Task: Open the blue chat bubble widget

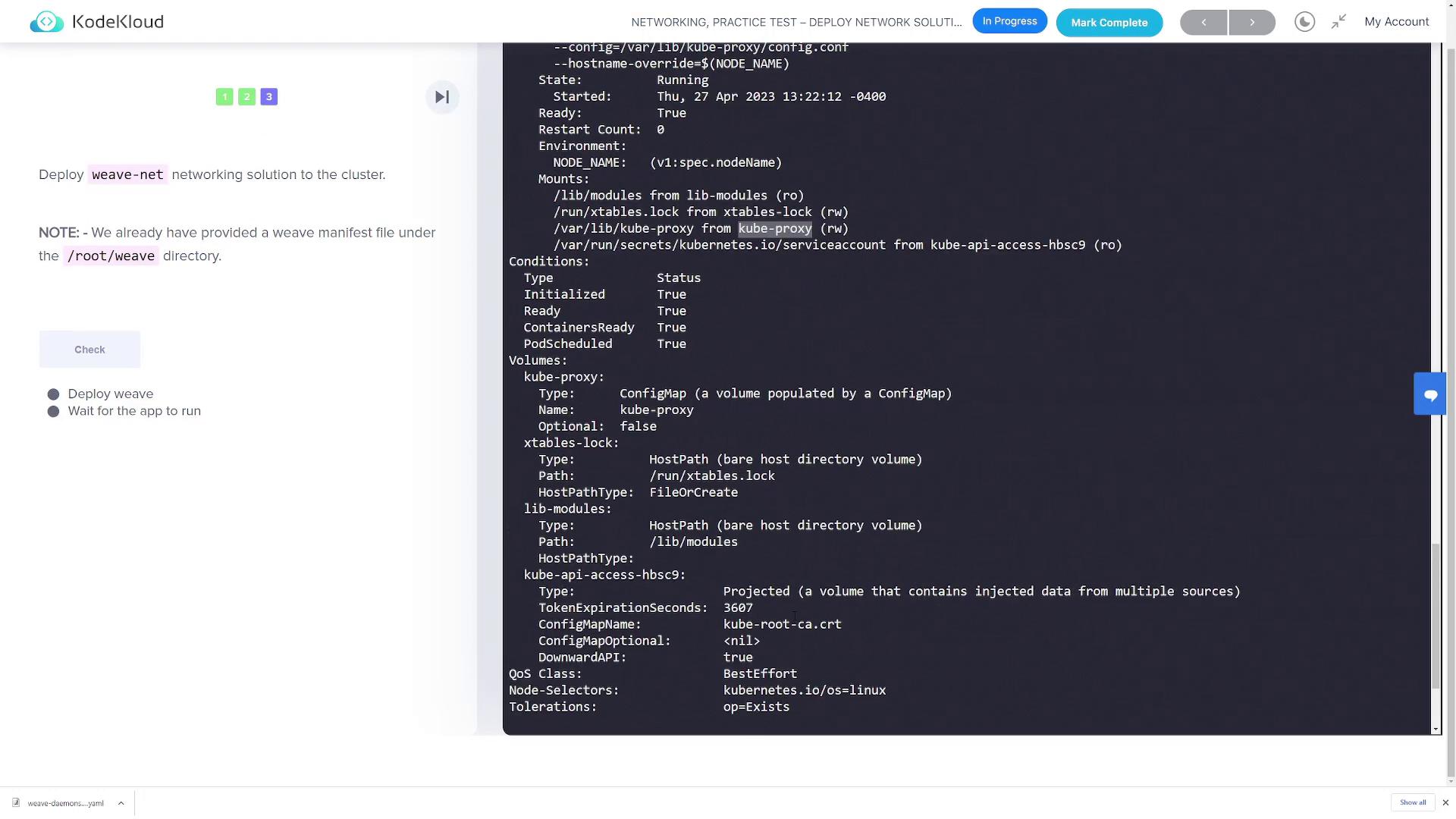Action: click(1430, 394)
